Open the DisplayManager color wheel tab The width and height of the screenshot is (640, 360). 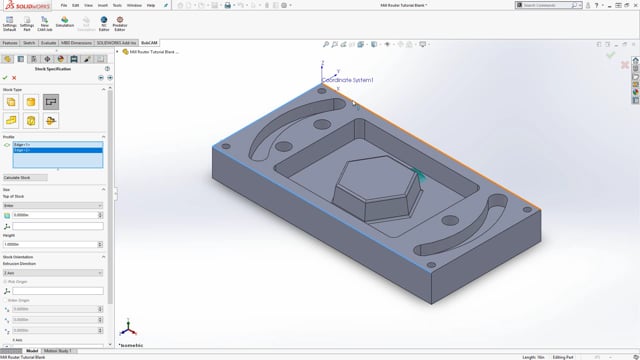tap(61, 59)
